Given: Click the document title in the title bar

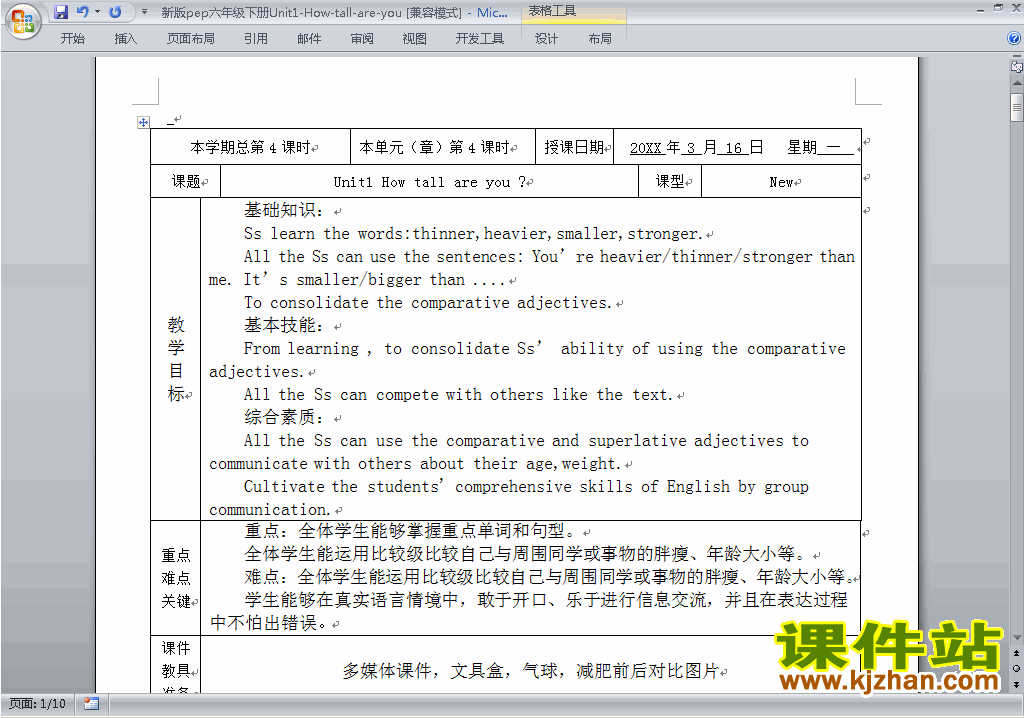Looking at the screenshot, I should pyautogui.click(x=334, y=12).
